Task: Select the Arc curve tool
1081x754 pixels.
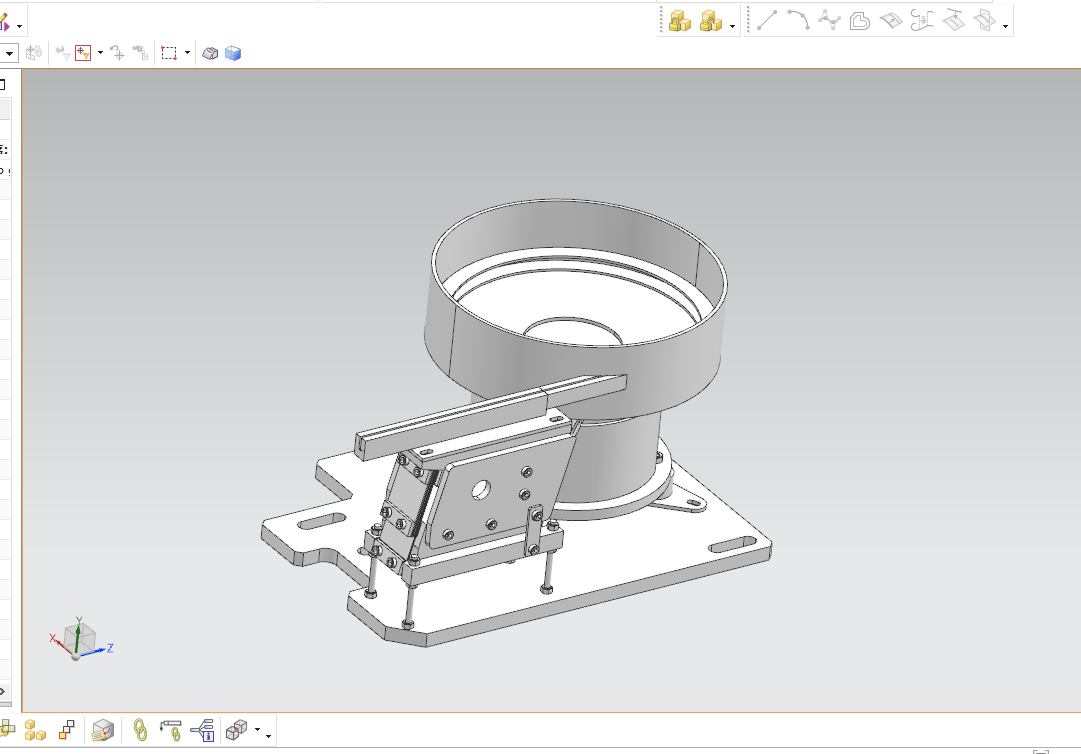Action: (798, 21)
